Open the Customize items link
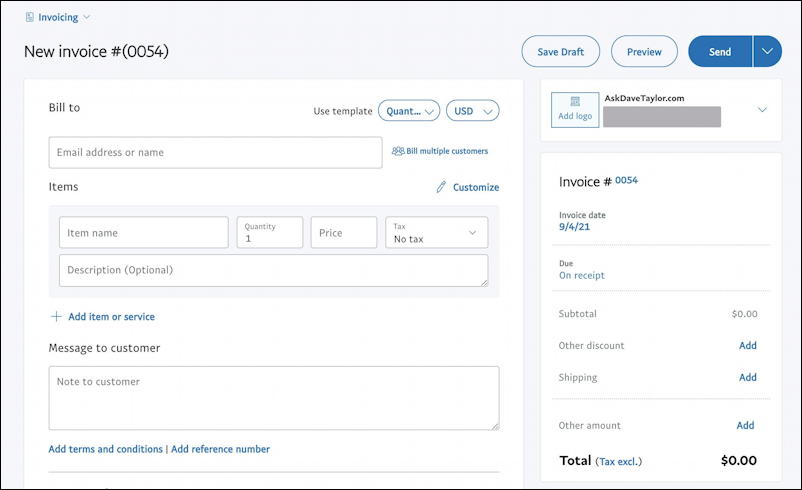The width and height of the screenshot is (802, 490). pos(476,187)
